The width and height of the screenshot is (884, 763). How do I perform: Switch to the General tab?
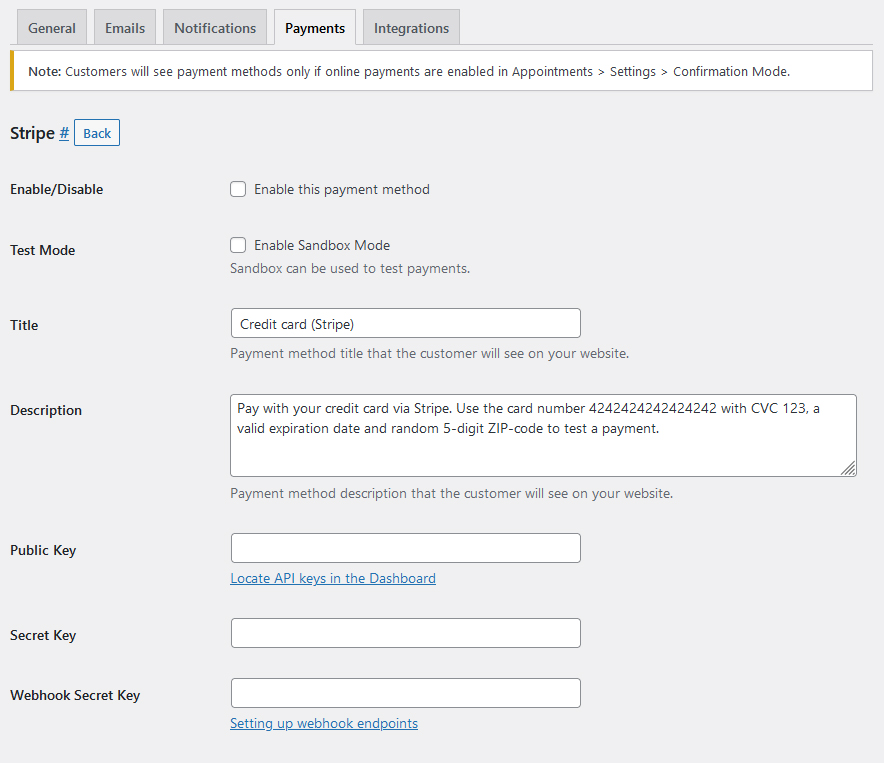pyautogui.click(x=52, y=28)
